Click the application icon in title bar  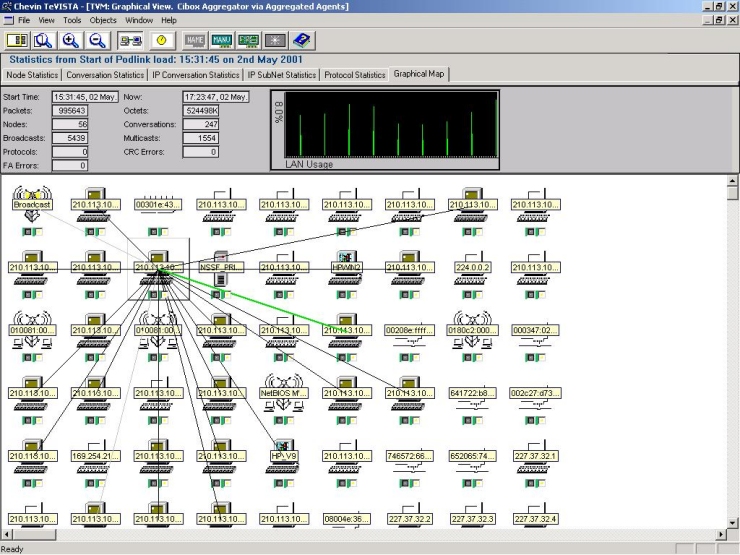(x=6, y=6)
